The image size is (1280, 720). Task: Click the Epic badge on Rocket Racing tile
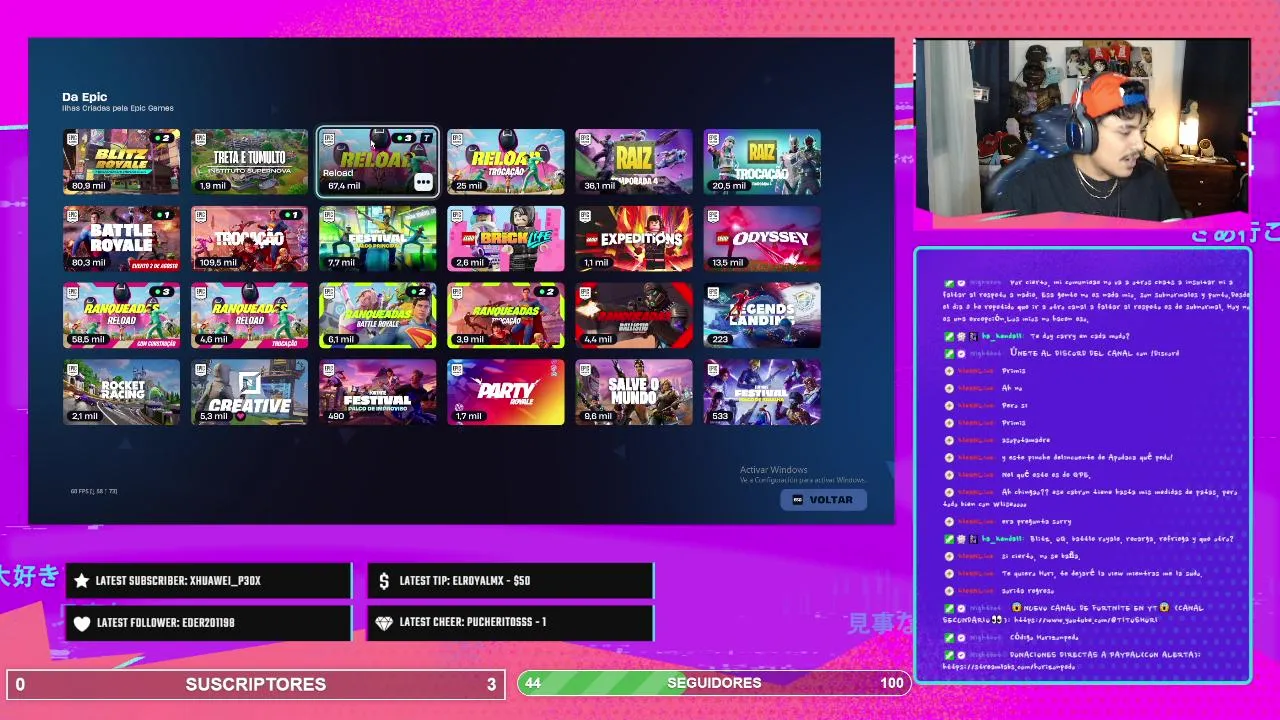pos(72,370)
